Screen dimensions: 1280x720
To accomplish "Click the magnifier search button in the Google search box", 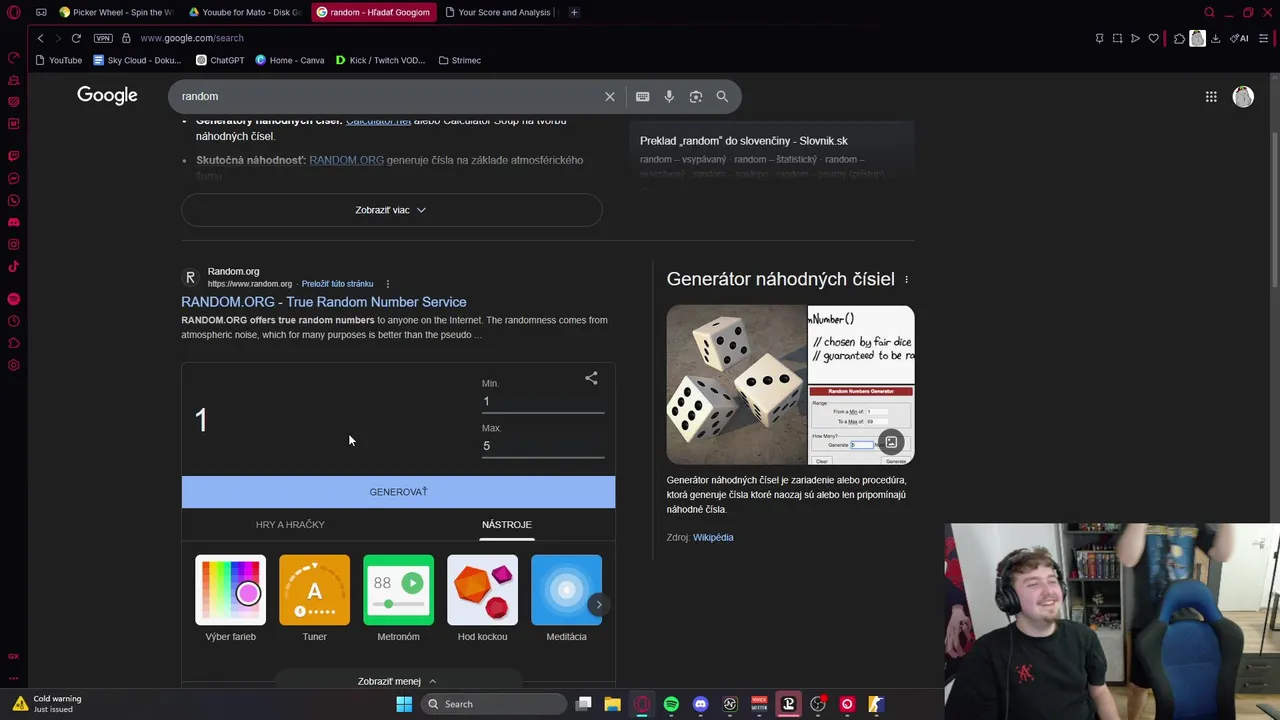I will pyautogui.click(x=722, y=96).
